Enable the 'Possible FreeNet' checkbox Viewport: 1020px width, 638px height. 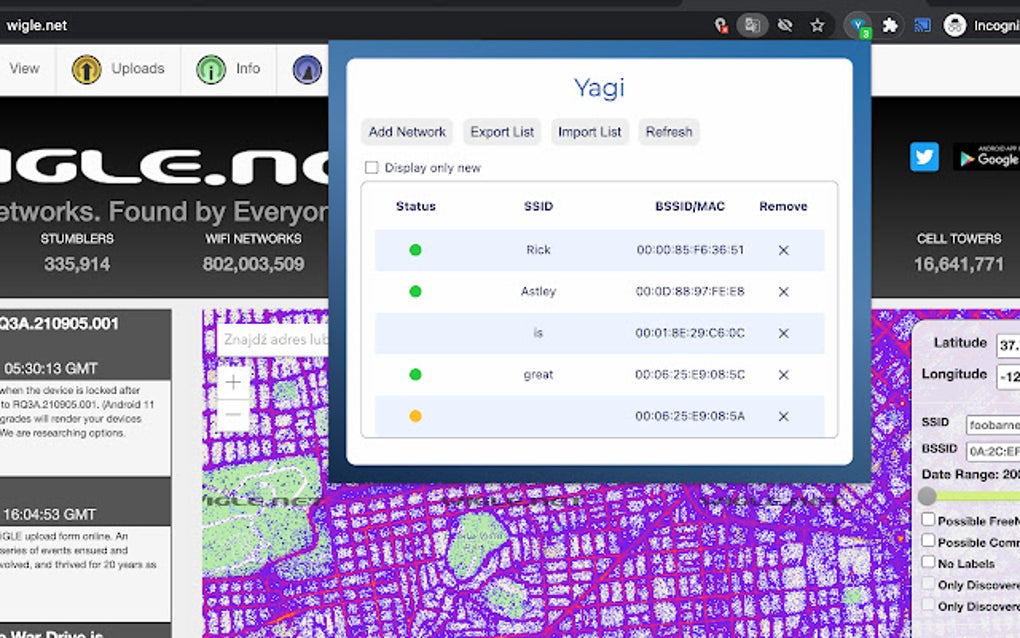[x=929, y=519]
